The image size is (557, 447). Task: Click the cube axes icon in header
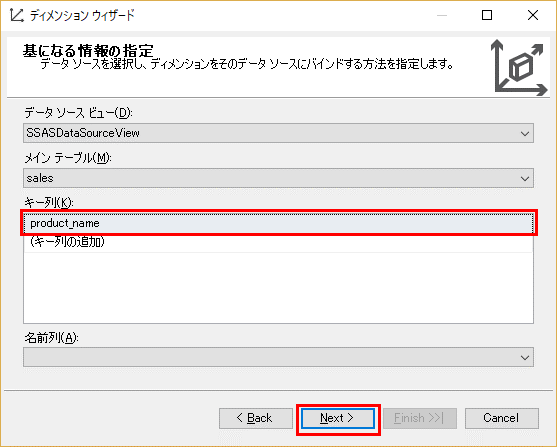coord(519,68)
